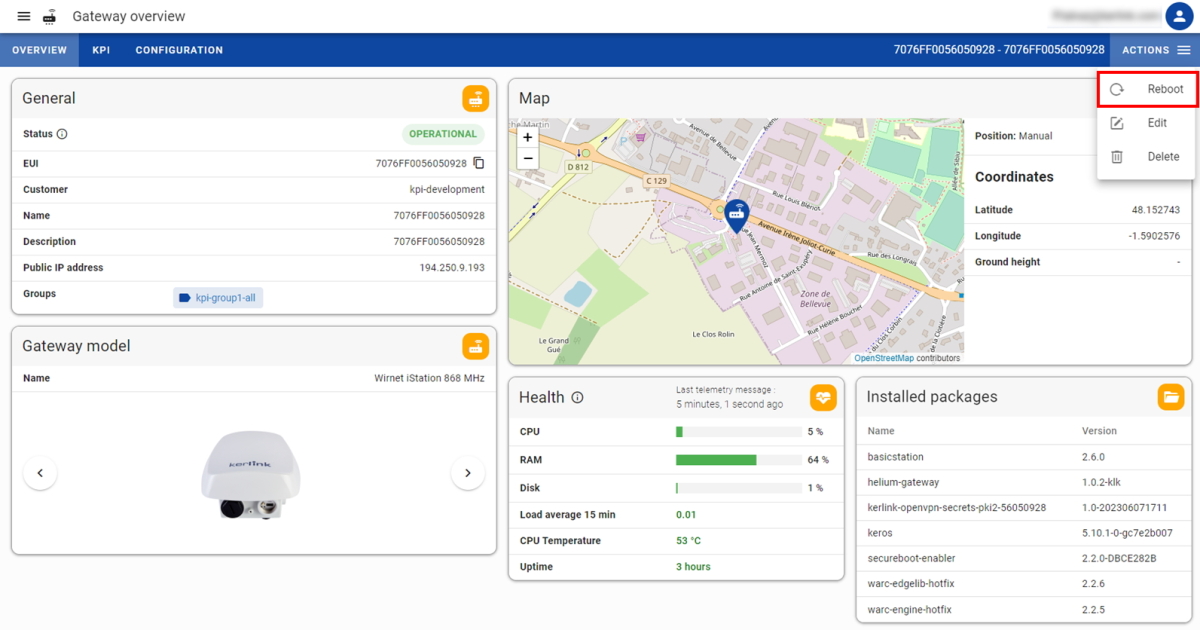Zoom in on the map
Viewport: 1200px width, 630px height.
[x=528, y=138]
